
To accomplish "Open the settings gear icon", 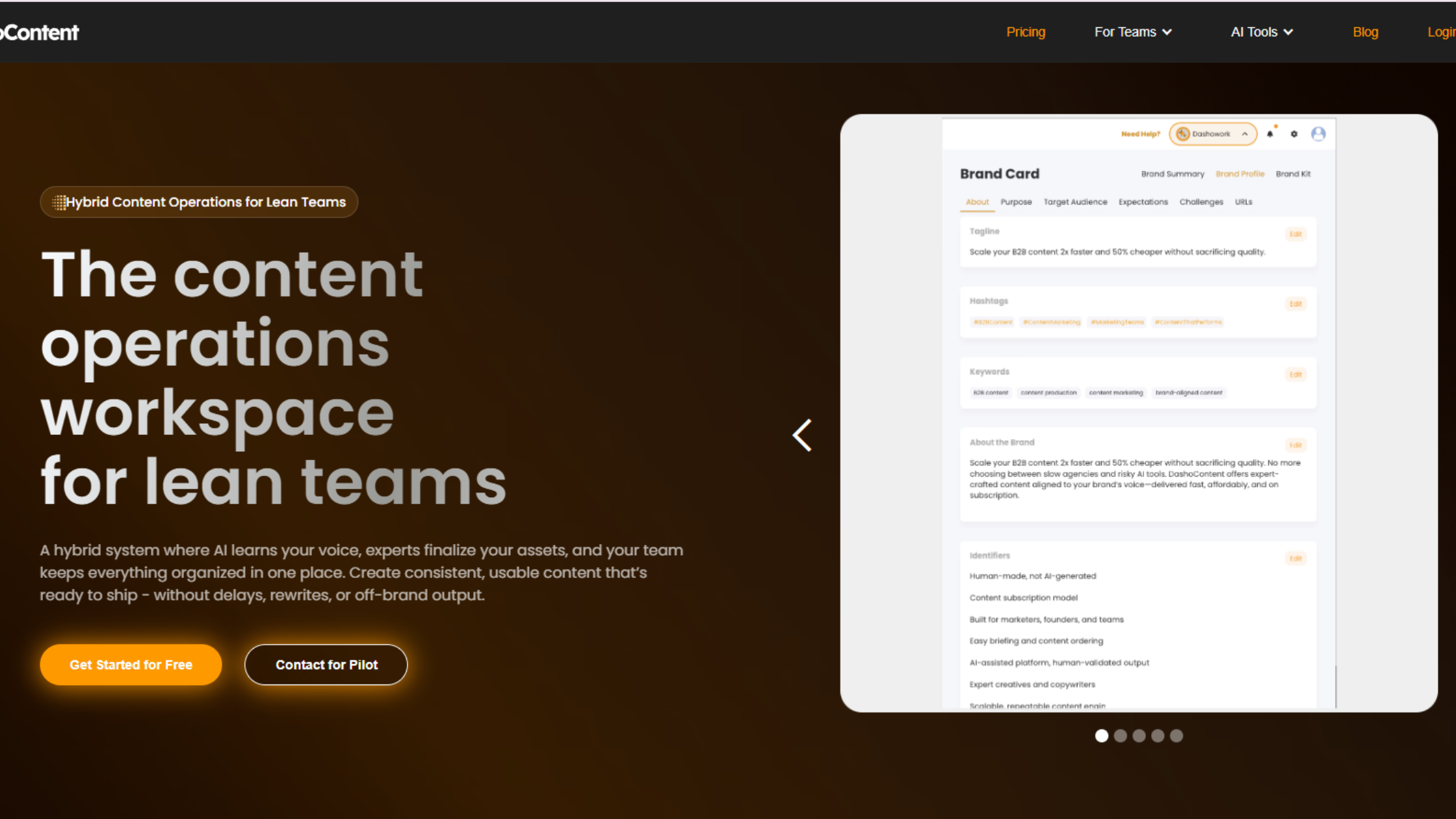I will (x=1294, y=134).
